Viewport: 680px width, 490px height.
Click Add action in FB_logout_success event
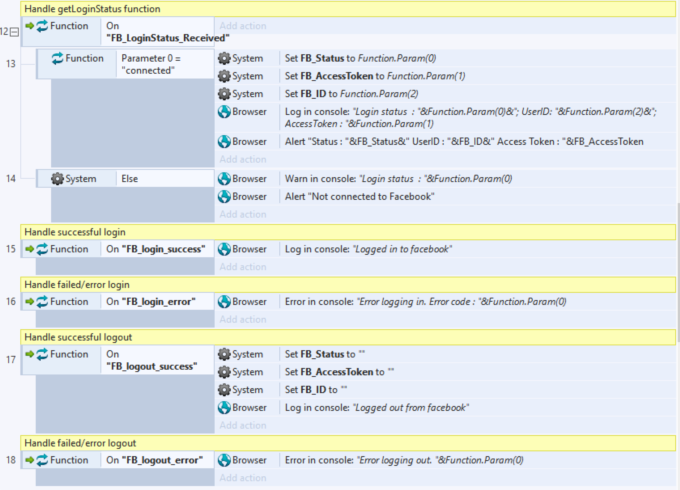coord(243,425)
